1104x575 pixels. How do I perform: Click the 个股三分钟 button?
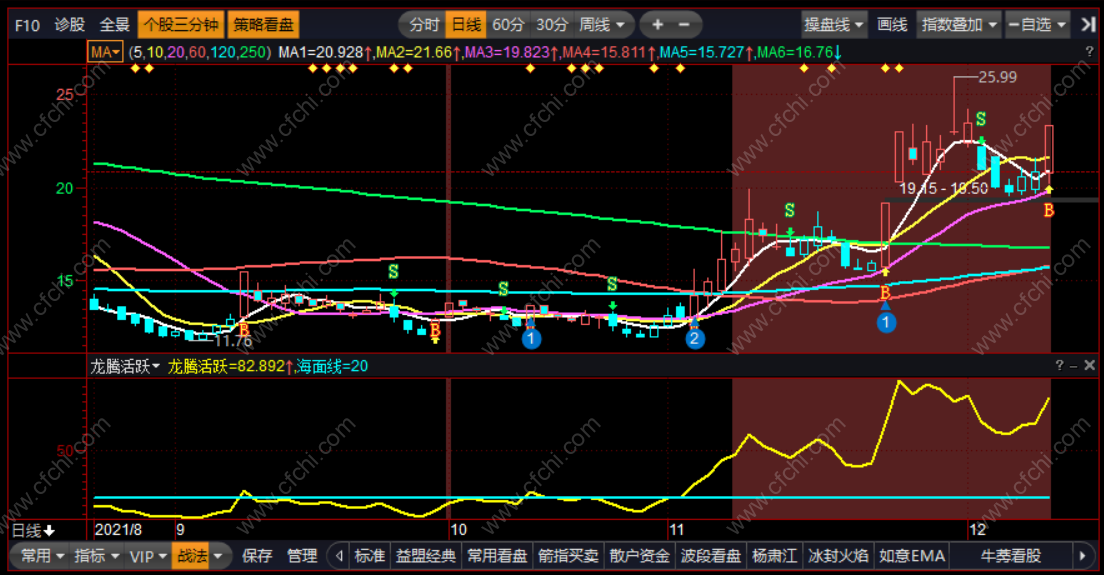point(181,25)
